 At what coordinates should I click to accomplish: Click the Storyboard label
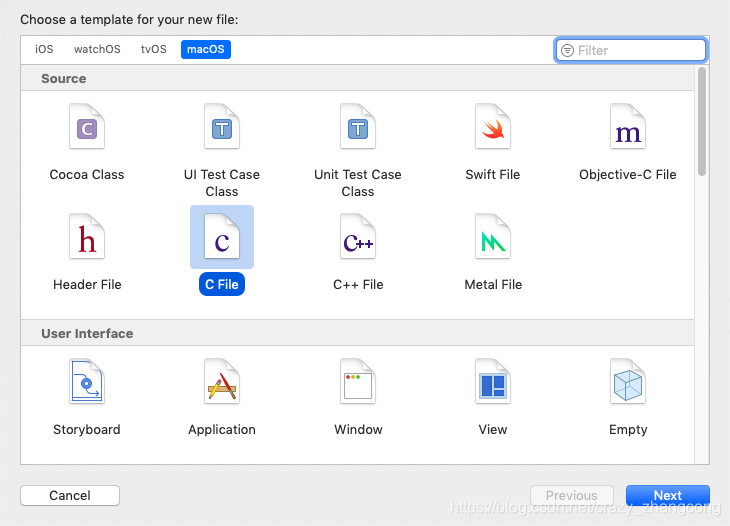[x=87, y=429]
